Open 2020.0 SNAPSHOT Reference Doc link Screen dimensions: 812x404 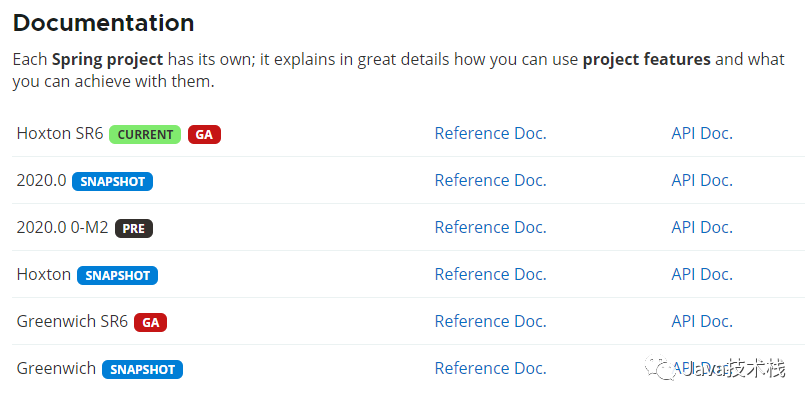click(x=490, y=180)
